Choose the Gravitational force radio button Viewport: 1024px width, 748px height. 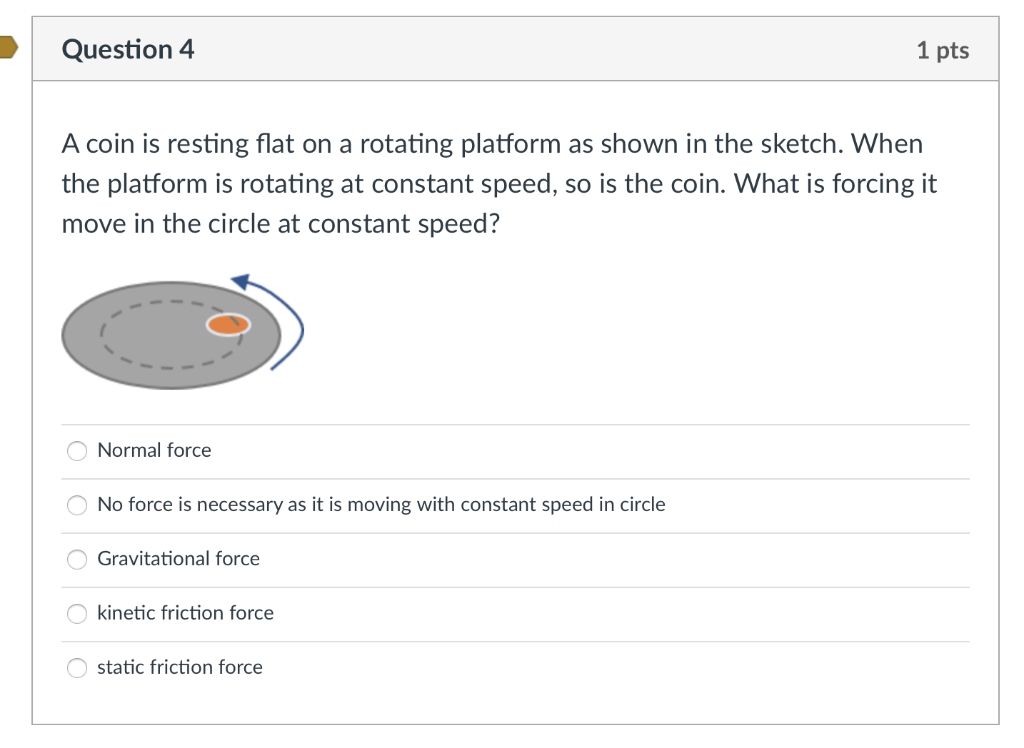click(77, 559)
